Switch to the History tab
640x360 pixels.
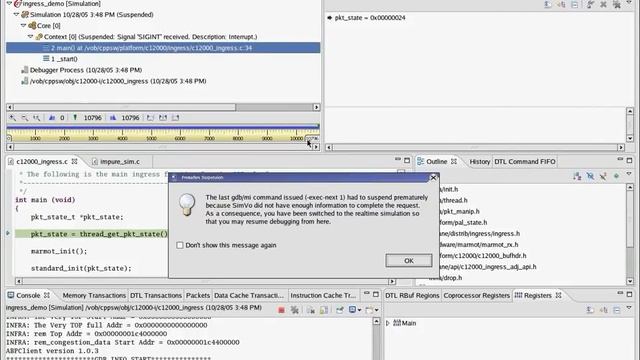(x=480, y=162)
